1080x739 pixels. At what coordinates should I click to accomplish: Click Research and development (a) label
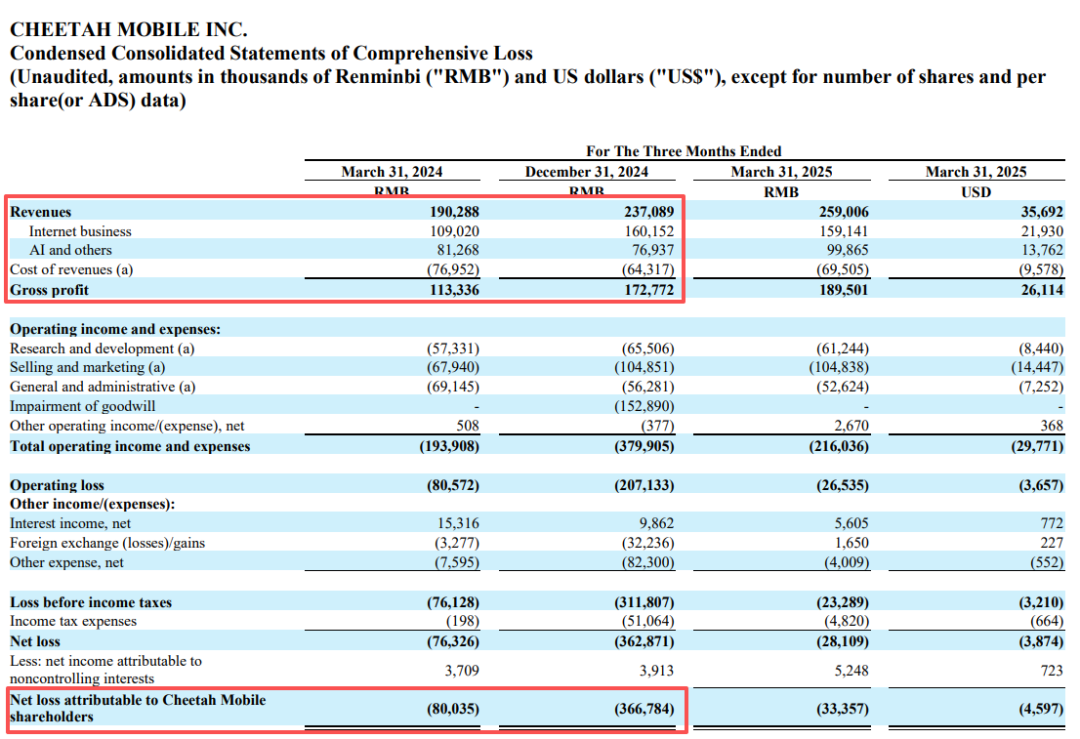click(102, 348)
